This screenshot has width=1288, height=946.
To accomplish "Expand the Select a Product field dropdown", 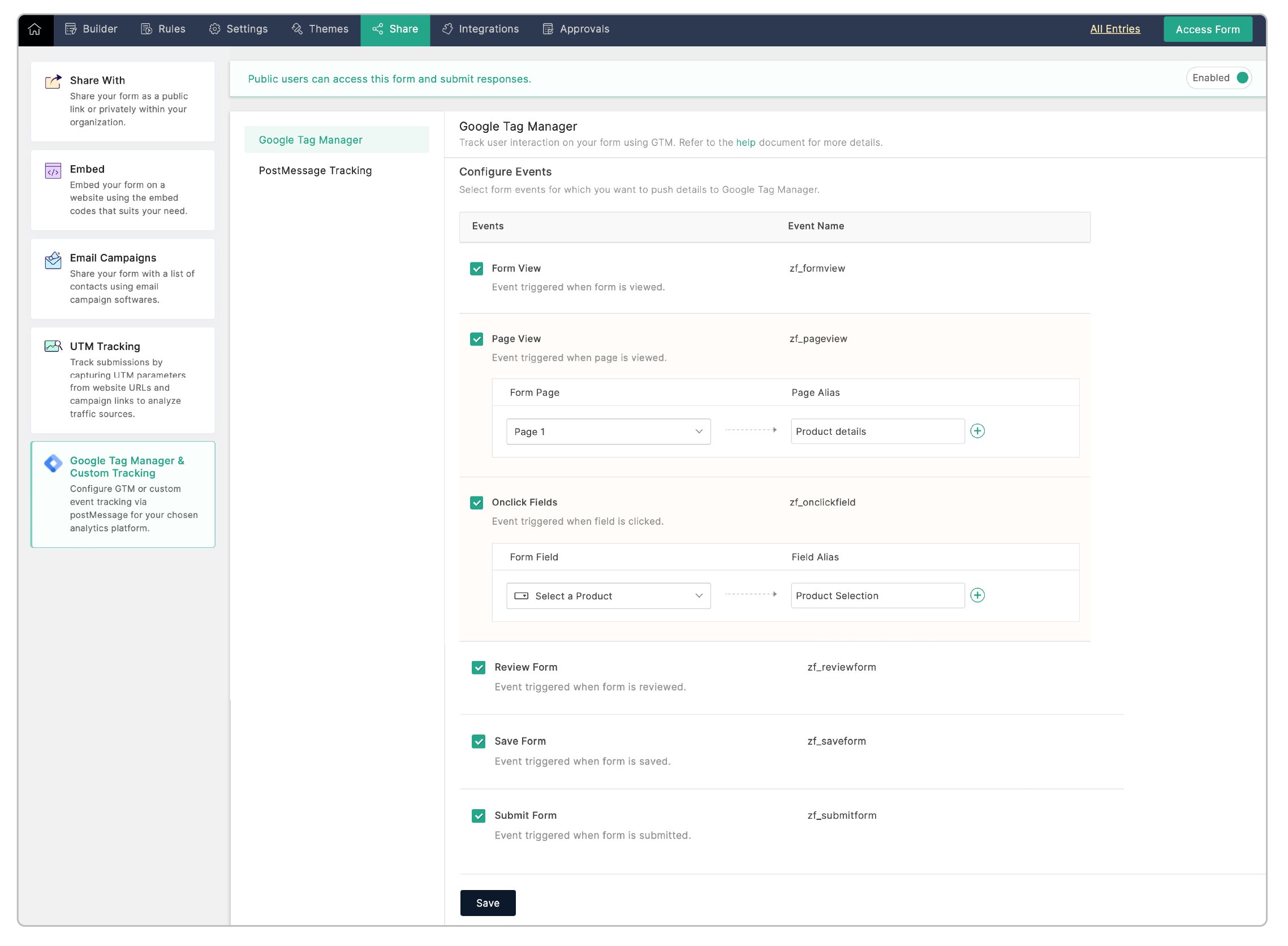I will tap(608, 597).
